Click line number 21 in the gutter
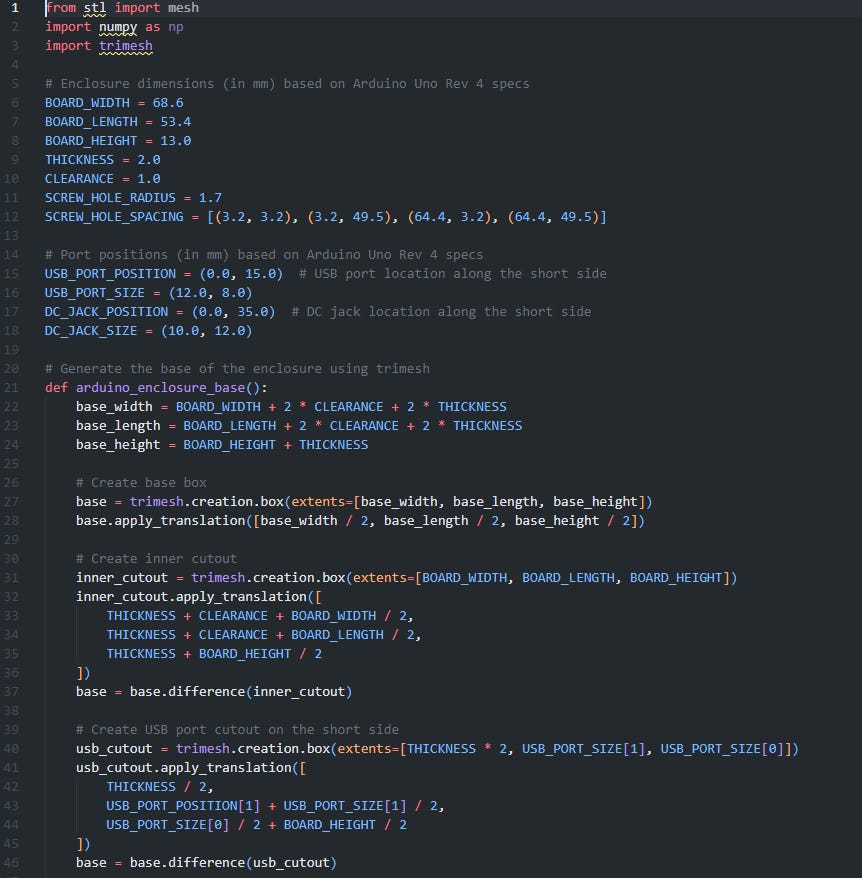Viewport: 862px width, 878px height. (11, 388)
